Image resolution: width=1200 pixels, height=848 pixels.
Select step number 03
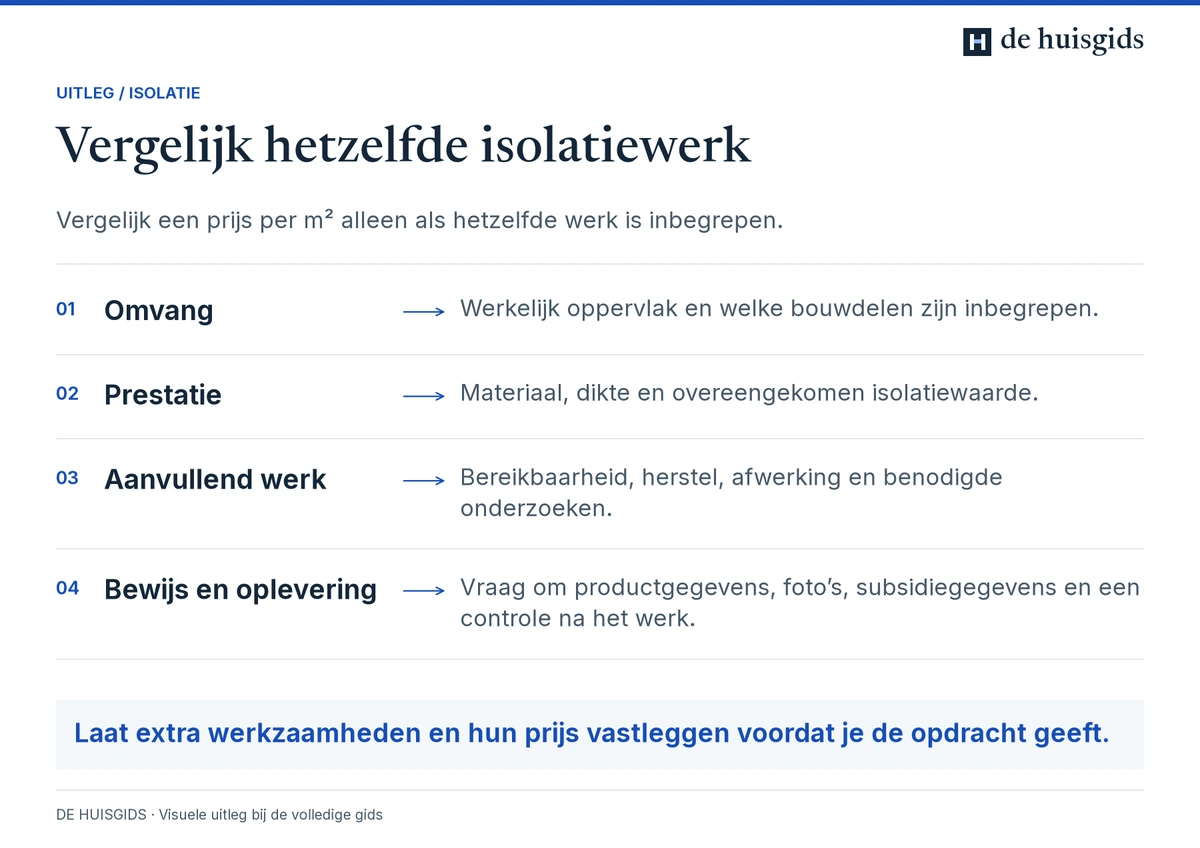[x=67, y=478]
